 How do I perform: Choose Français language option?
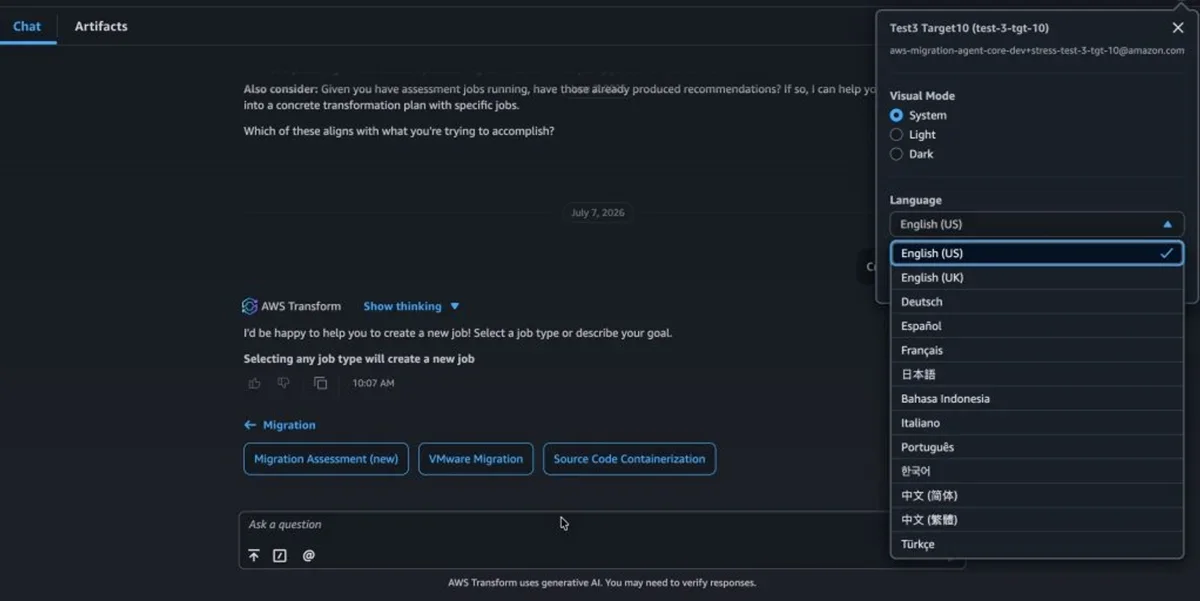(1037, 350)
